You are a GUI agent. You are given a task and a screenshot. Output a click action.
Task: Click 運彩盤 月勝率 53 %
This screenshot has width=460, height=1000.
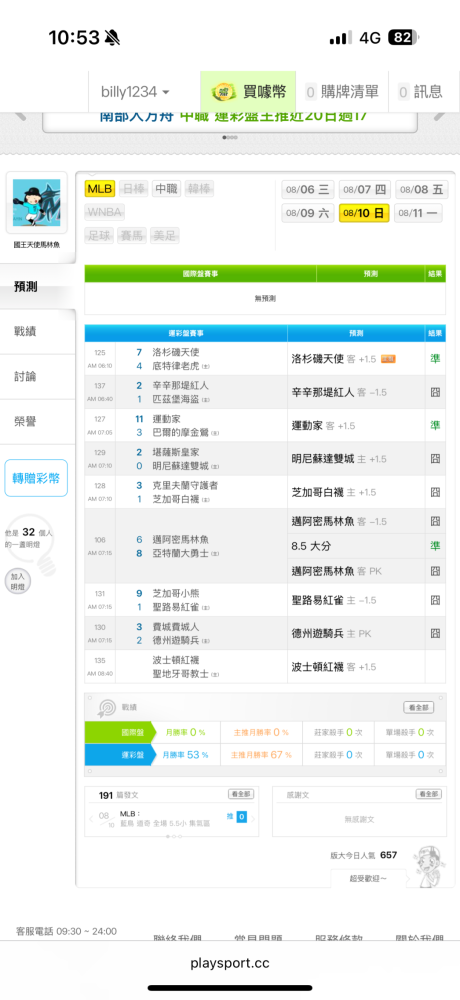tap(185, 754)
